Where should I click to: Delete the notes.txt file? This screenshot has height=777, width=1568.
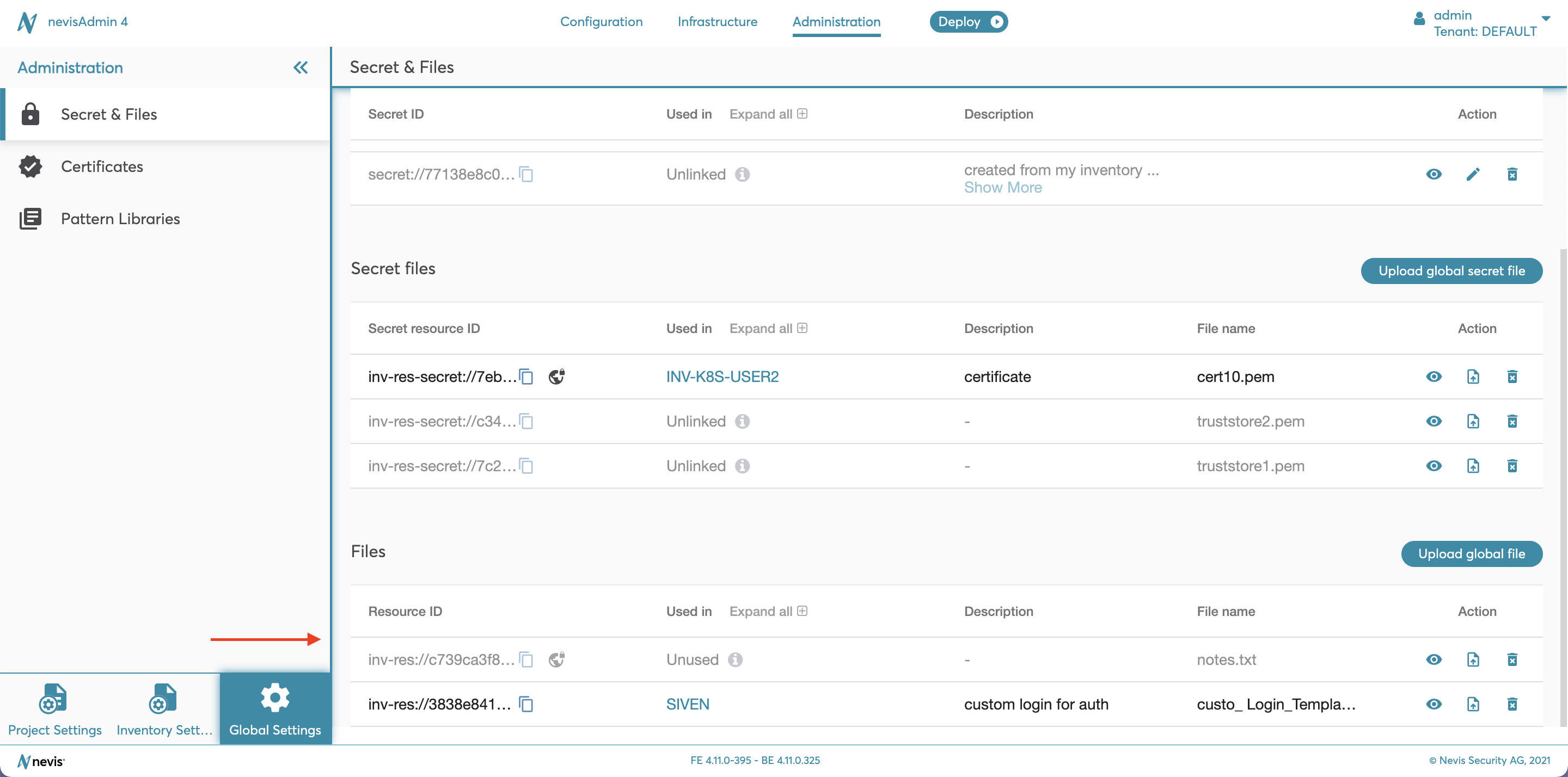(1512, 659)
